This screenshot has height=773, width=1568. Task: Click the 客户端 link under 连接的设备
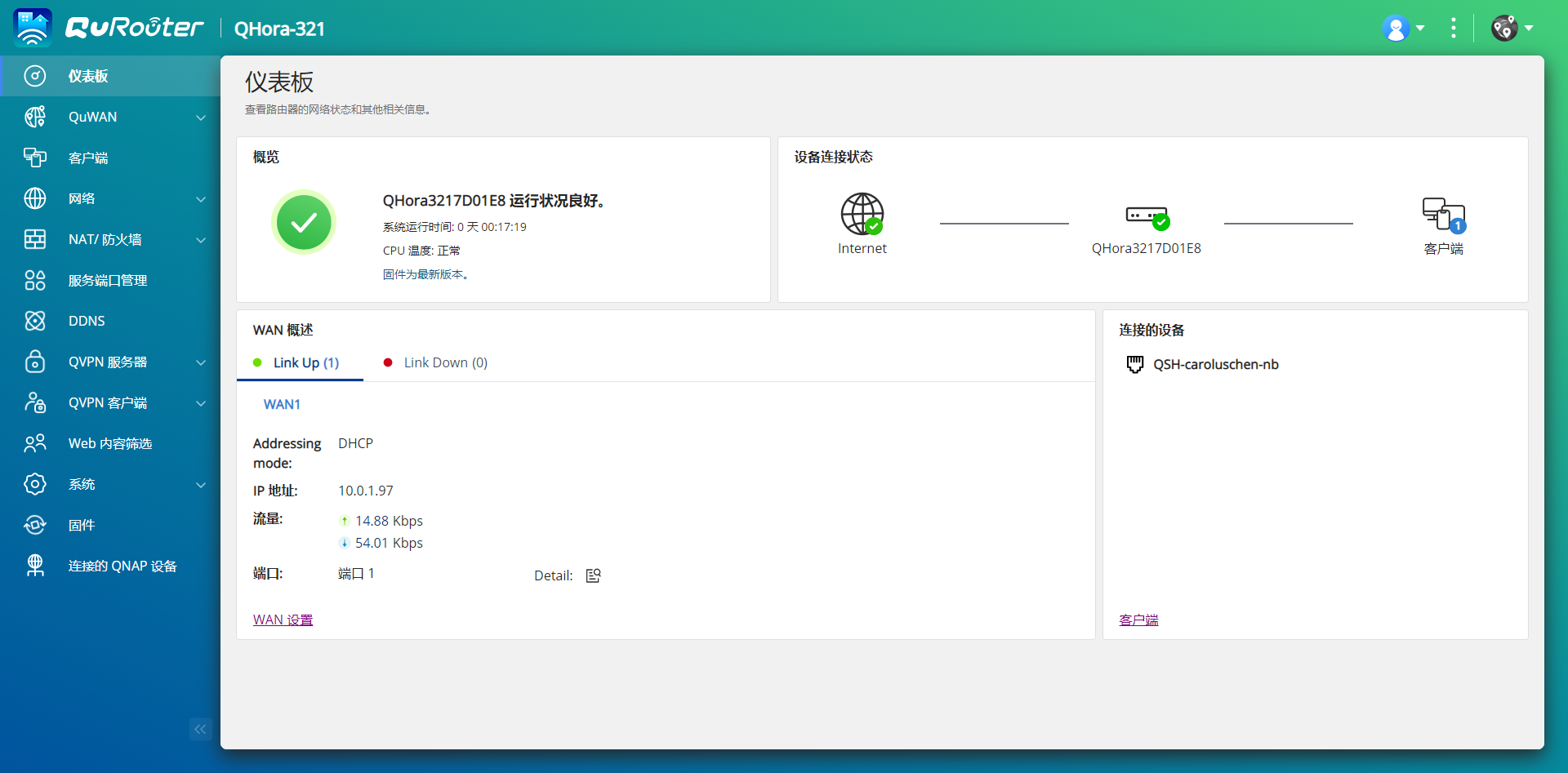click(1138, 619)
